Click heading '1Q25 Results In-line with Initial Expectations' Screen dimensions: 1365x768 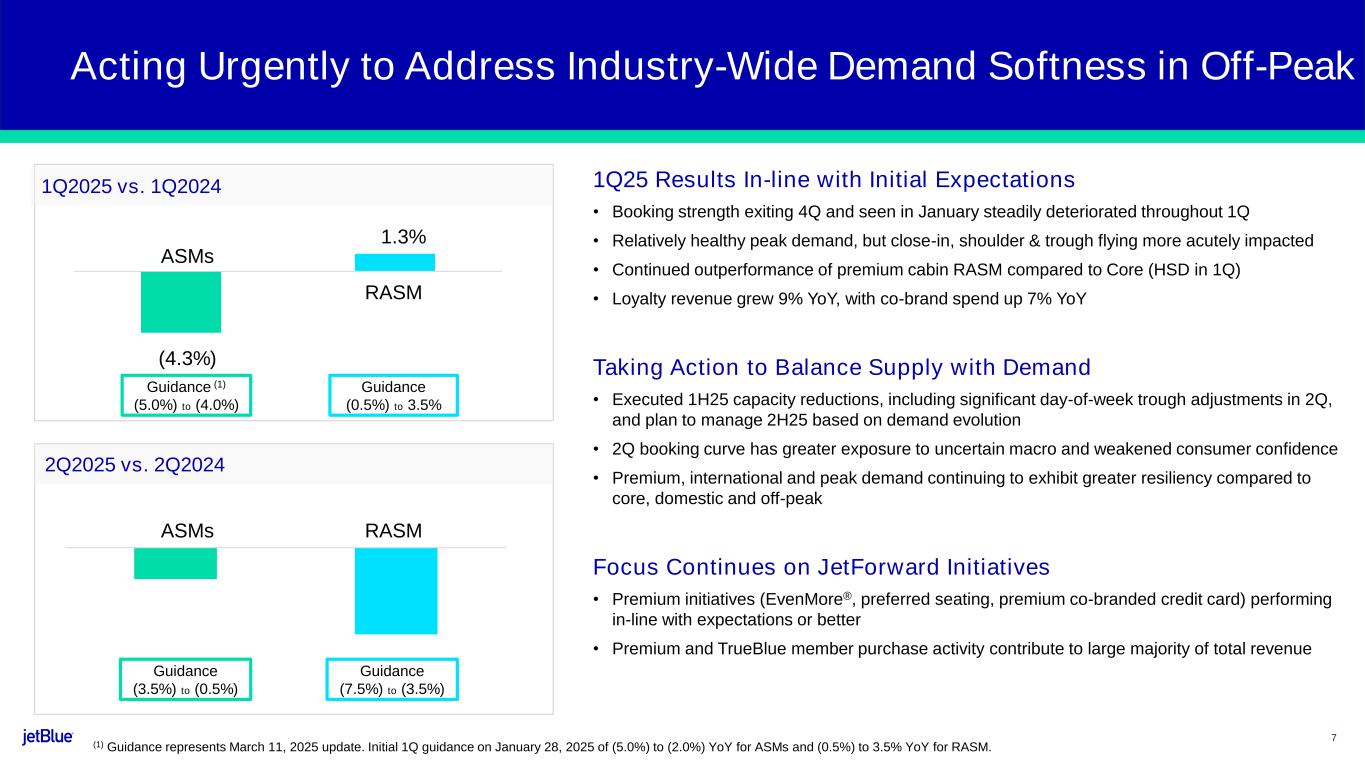(834, 180)
